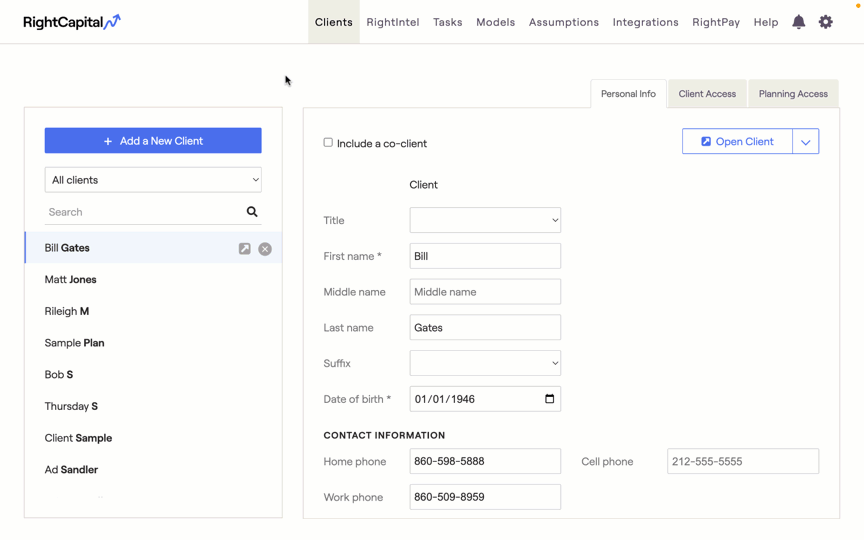Open the date of birth calendar picker
The image size is (864, 540).
coord(549,399)
